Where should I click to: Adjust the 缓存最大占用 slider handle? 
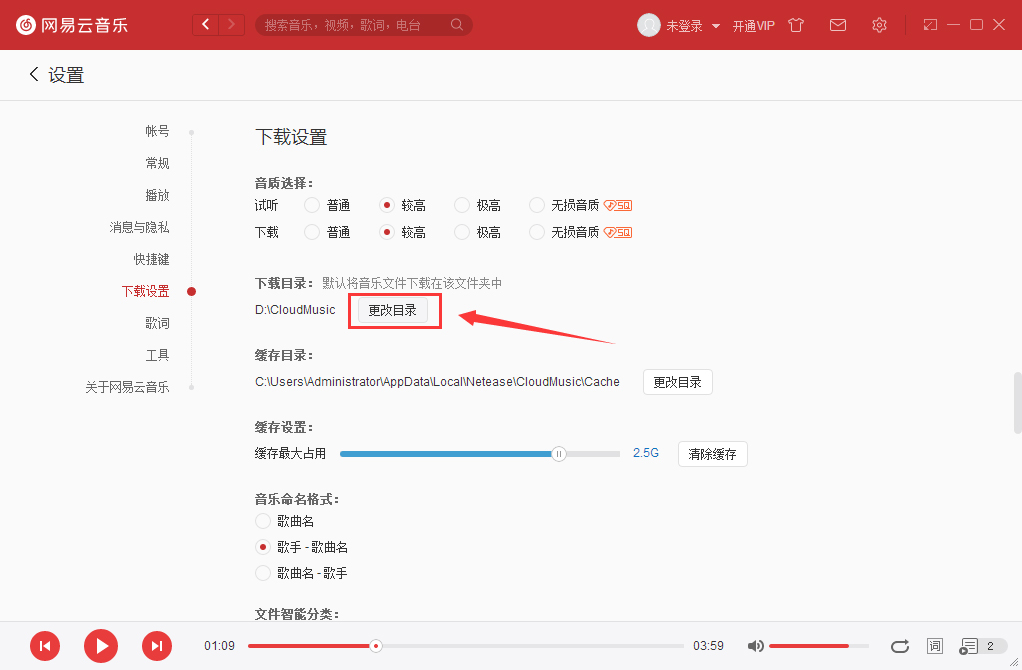pos(559,453)
